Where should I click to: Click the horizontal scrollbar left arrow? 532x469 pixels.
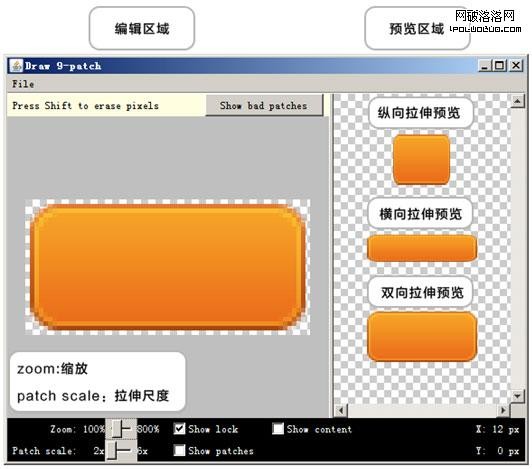click(341, 410)
